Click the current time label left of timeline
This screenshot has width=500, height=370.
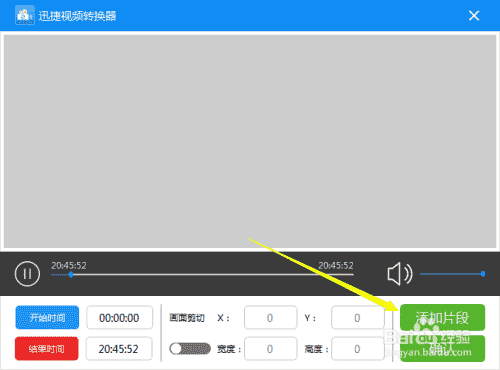tap(69, 265)
